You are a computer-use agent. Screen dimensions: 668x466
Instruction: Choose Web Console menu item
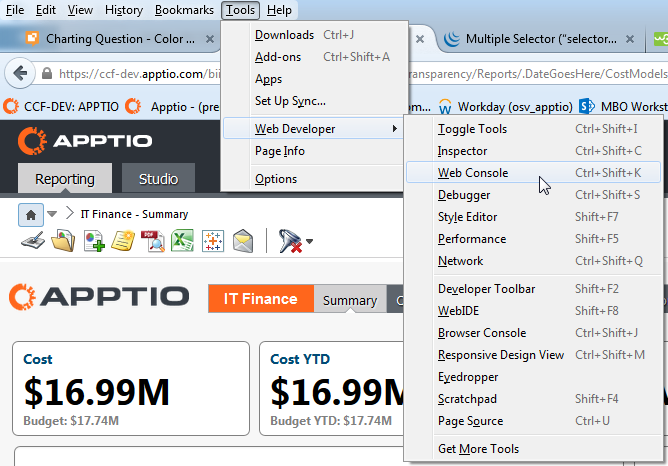(x=533, y=173)
